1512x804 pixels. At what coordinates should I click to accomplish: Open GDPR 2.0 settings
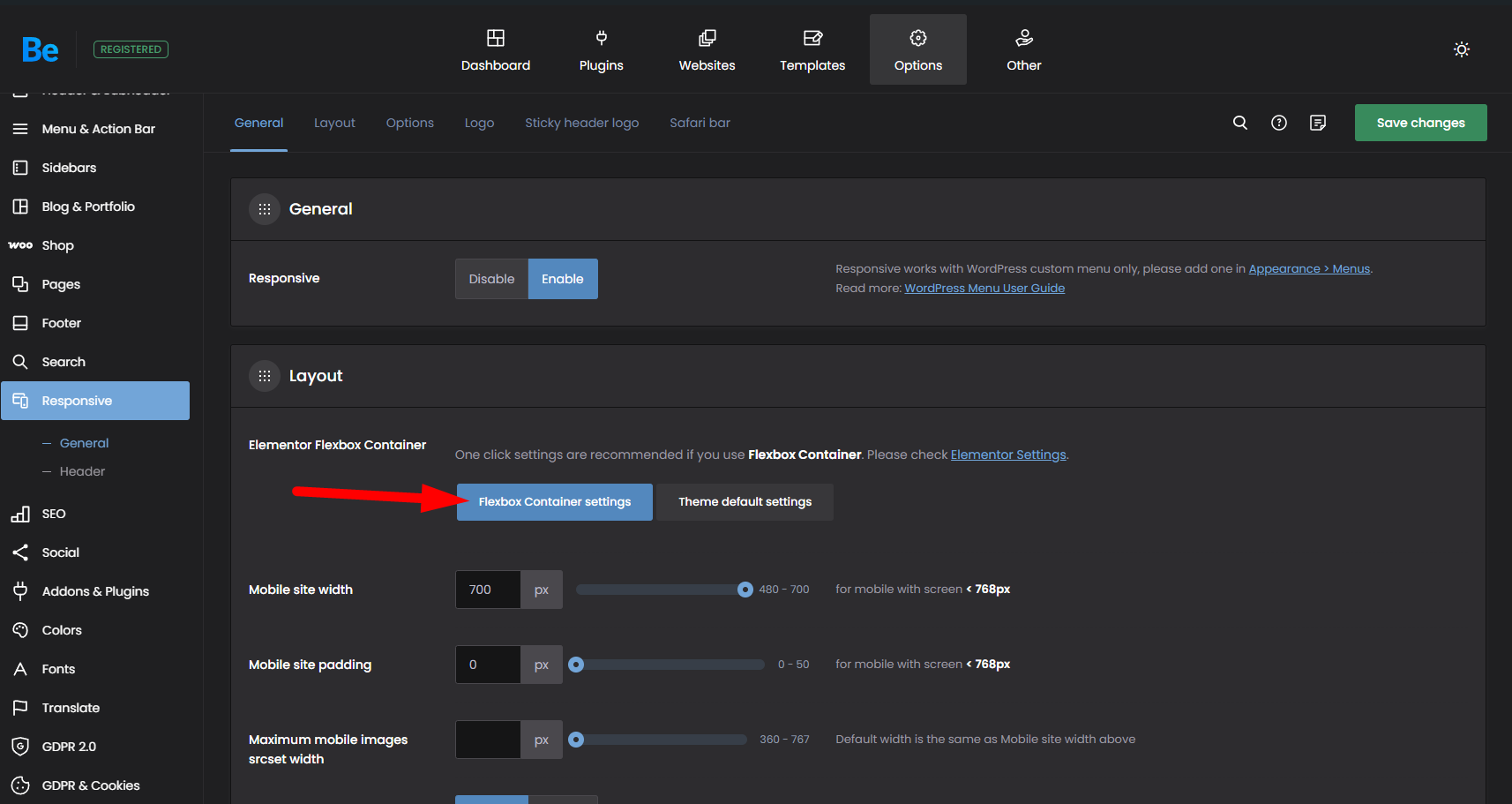click(95, 747)
